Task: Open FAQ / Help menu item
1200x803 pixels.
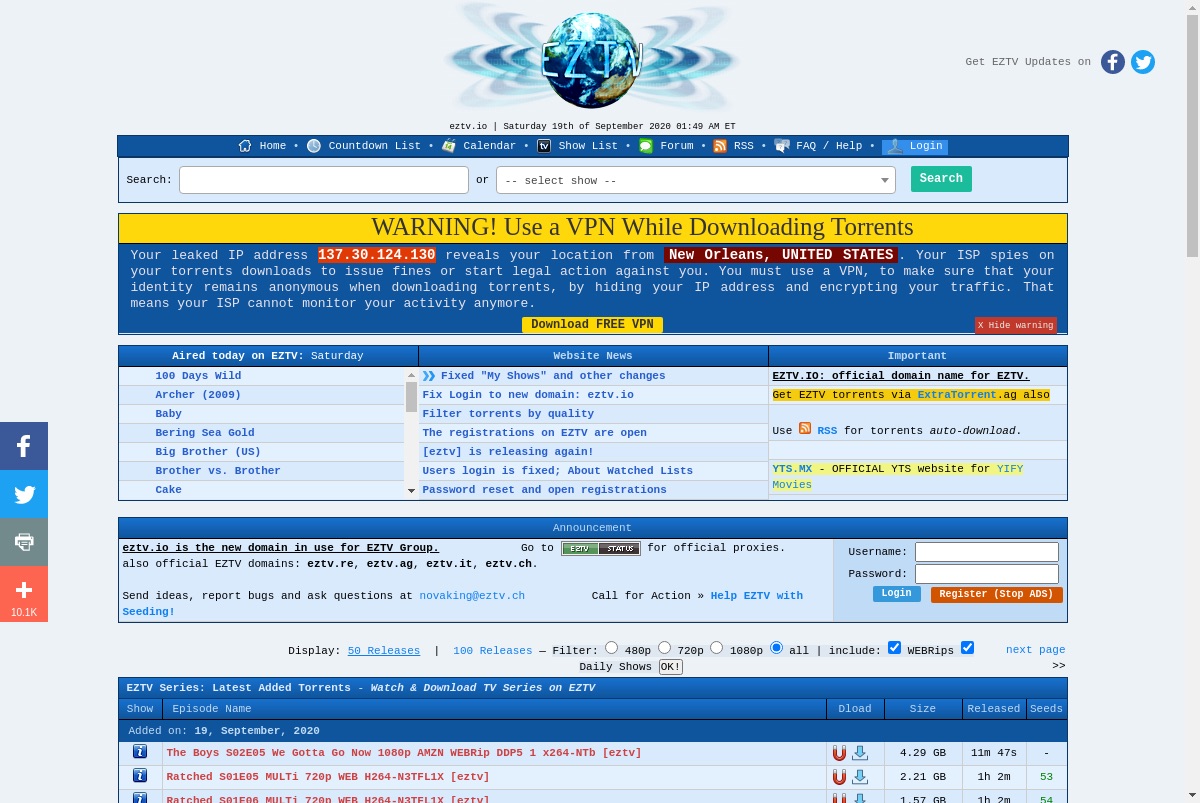Action: coord(829,146)
